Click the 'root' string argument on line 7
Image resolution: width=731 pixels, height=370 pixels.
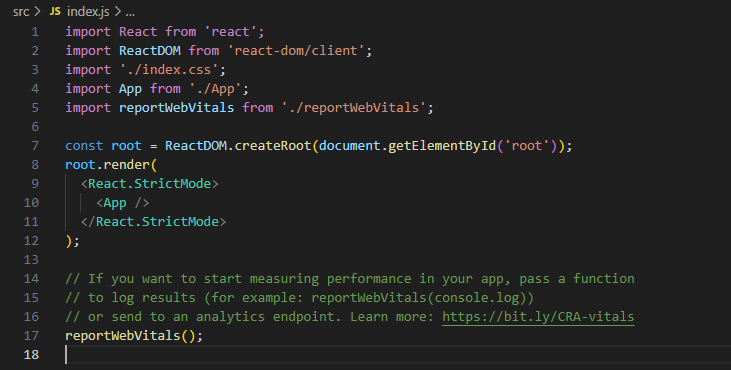527,146
